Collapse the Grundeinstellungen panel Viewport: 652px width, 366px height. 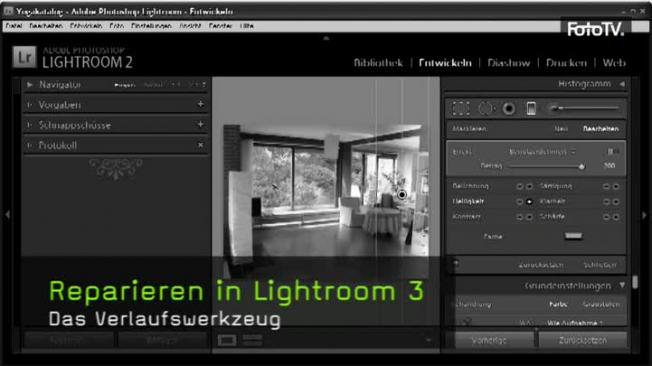pyautogui.click(x=622, y=285)
